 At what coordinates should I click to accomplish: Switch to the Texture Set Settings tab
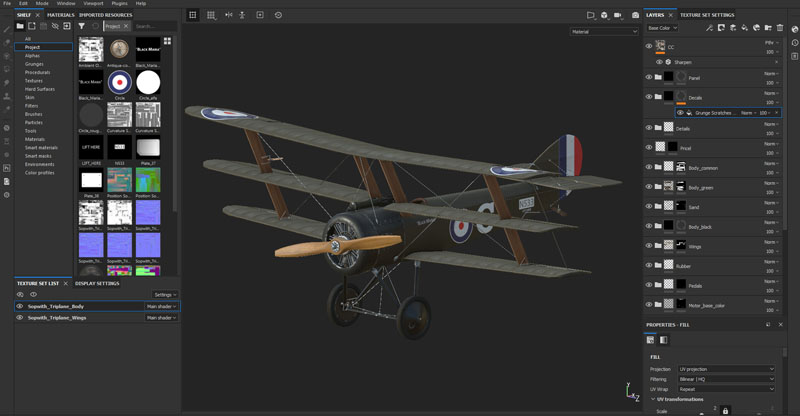pyautogui.click(x=707, y=15)
